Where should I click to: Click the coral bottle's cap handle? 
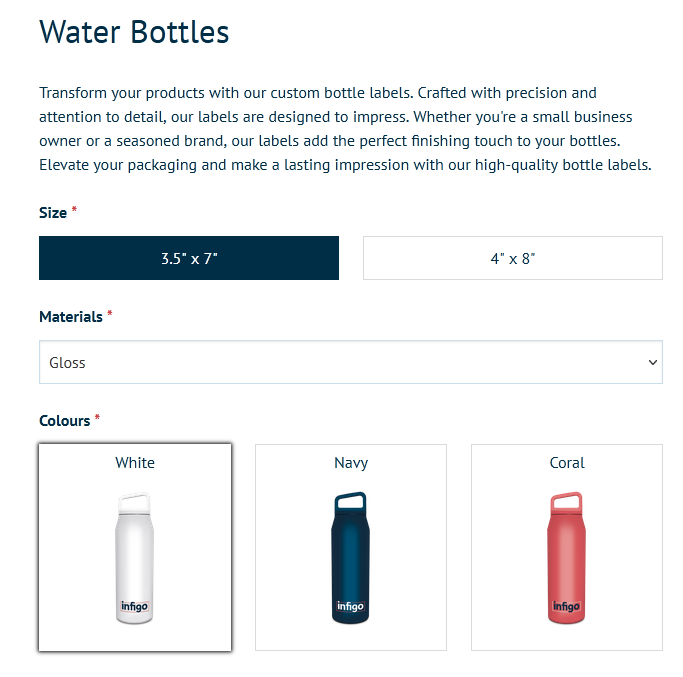coord(566,502)
